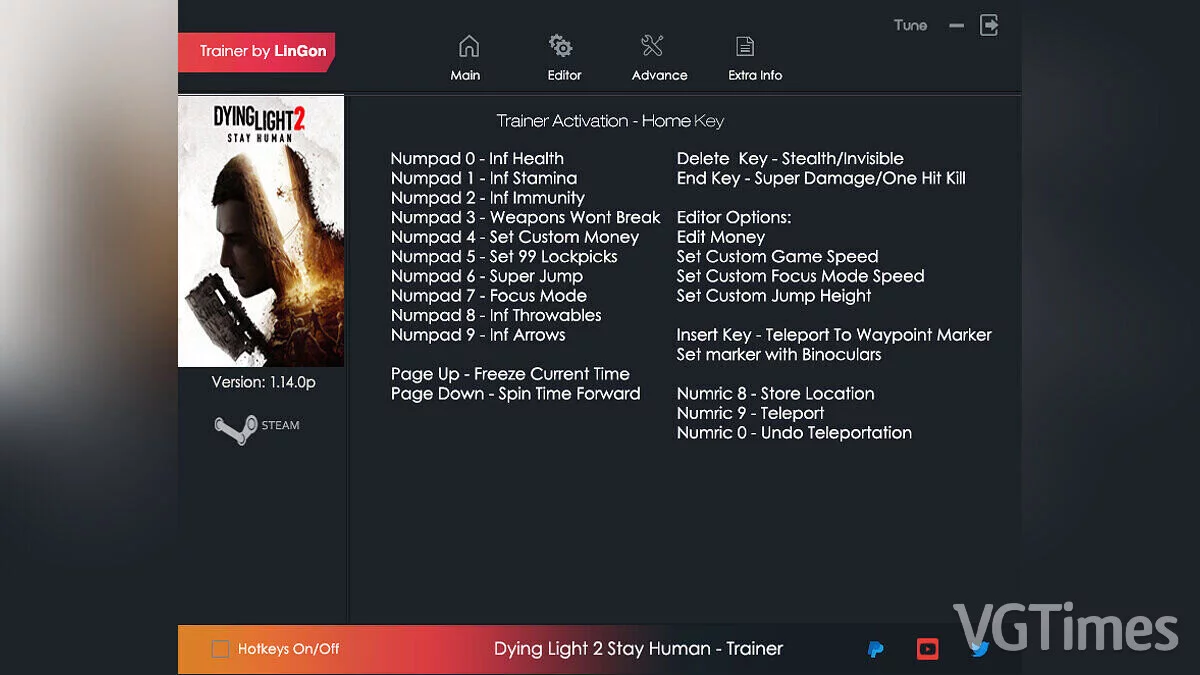Click the Insert Key teleport text
Image resolution: width=1200 pixels, height=675 pixels.
pyautogui.click(x=832, y=335)
